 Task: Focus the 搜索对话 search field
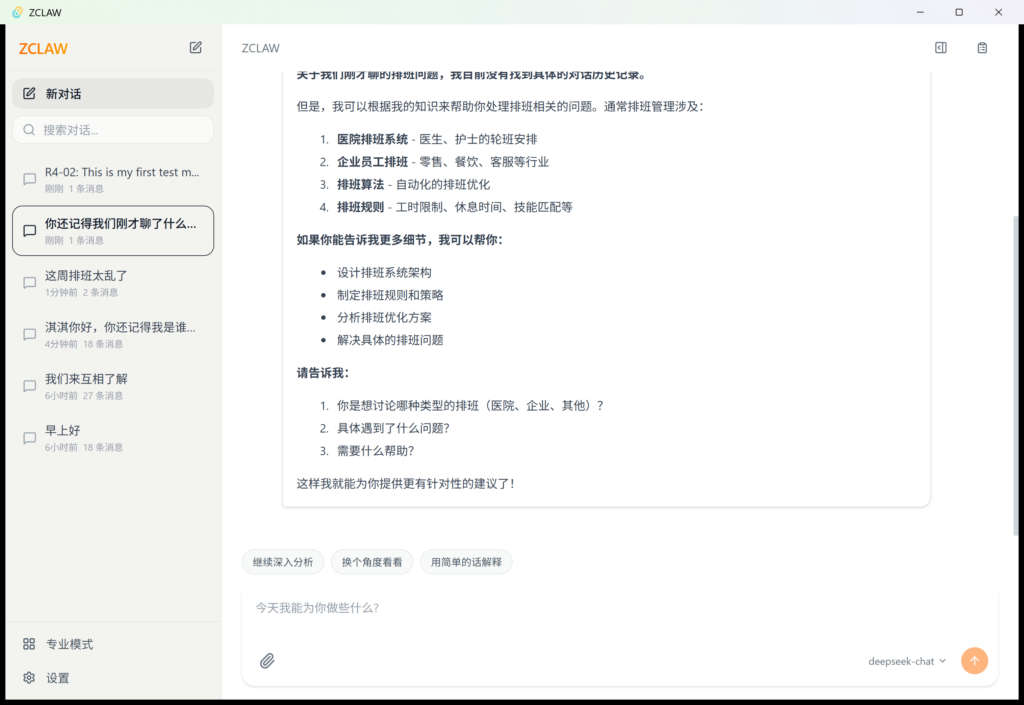(x=120, y=130)
